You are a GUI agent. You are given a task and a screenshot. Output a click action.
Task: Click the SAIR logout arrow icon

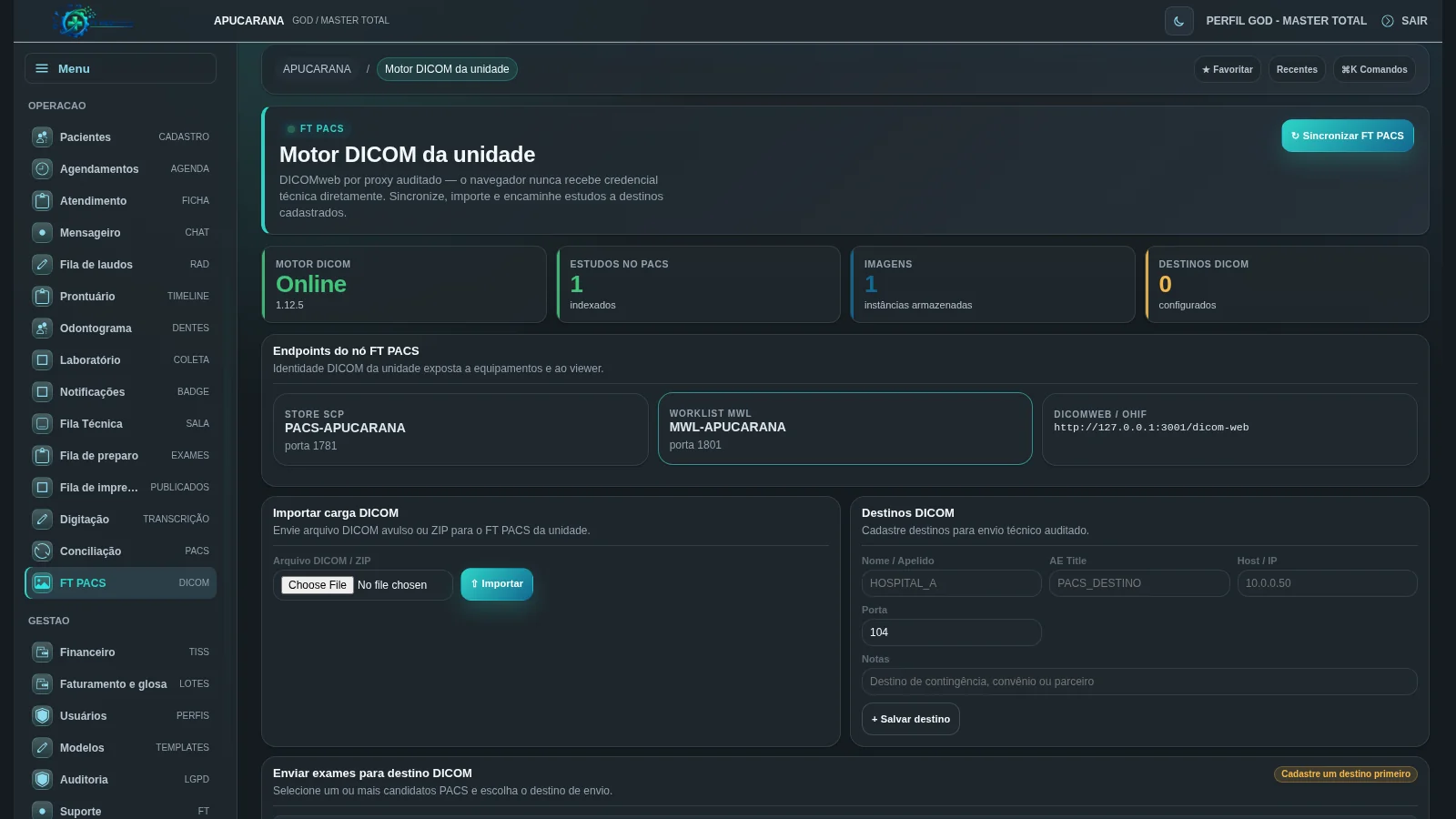(x=1387, y=21)
